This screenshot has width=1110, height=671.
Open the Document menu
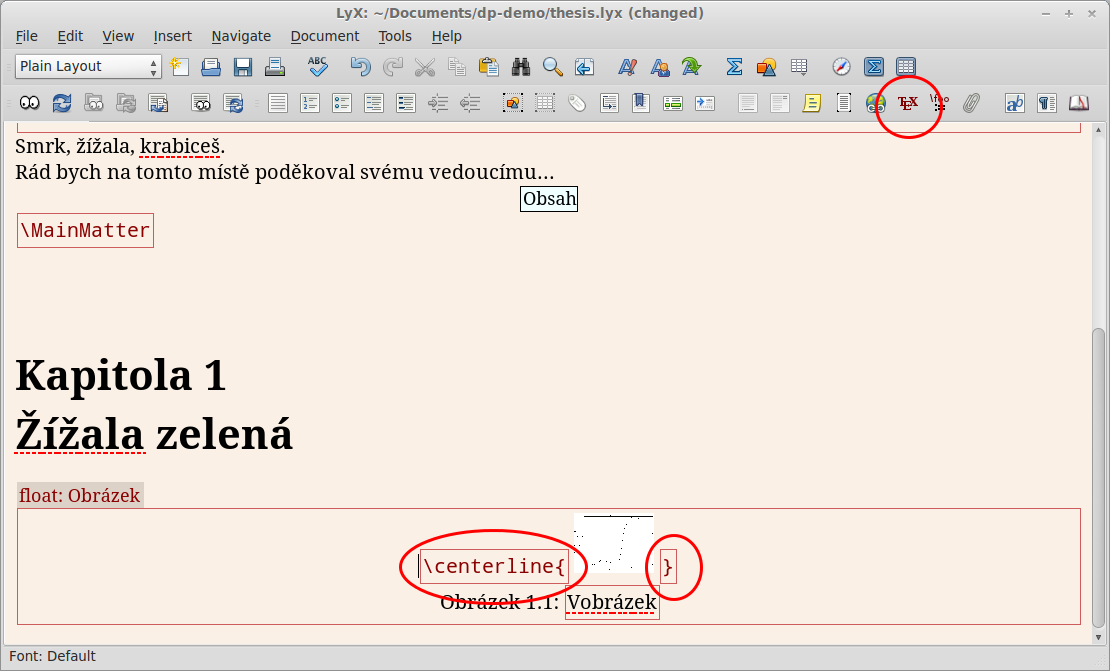click(324, 36)
